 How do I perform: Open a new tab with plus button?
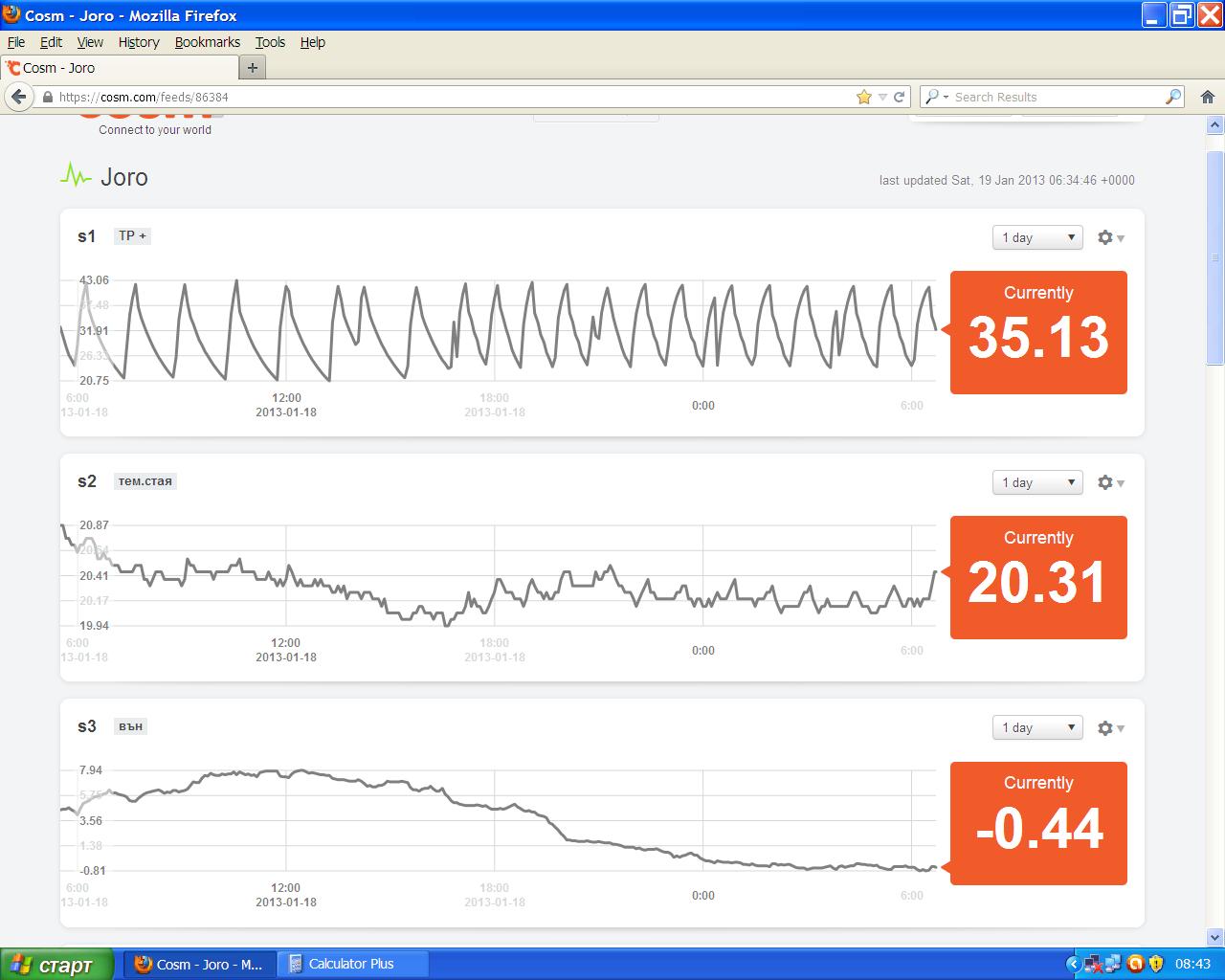(x=253, y=67)
